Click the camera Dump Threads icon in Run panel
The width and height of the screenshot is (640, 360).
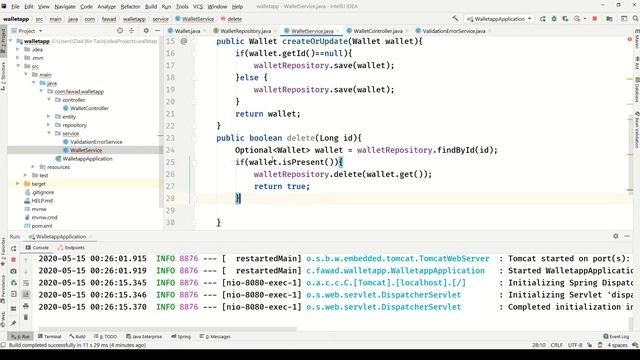(13, 271)
